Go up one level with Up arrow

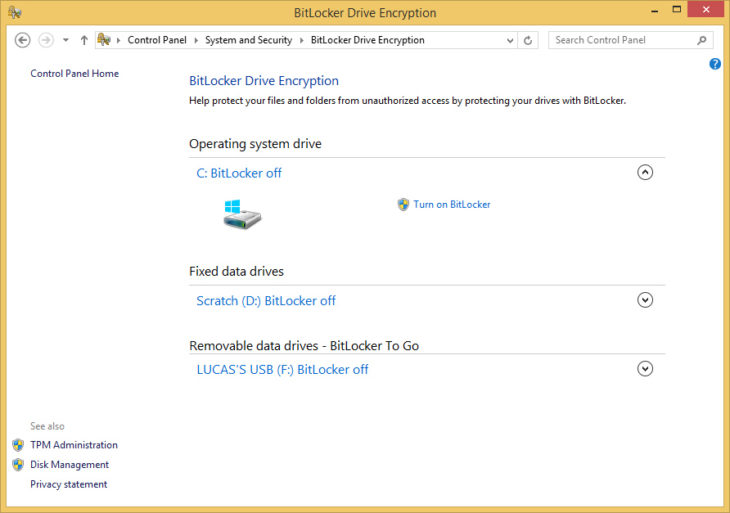click(x=84, y=40)
